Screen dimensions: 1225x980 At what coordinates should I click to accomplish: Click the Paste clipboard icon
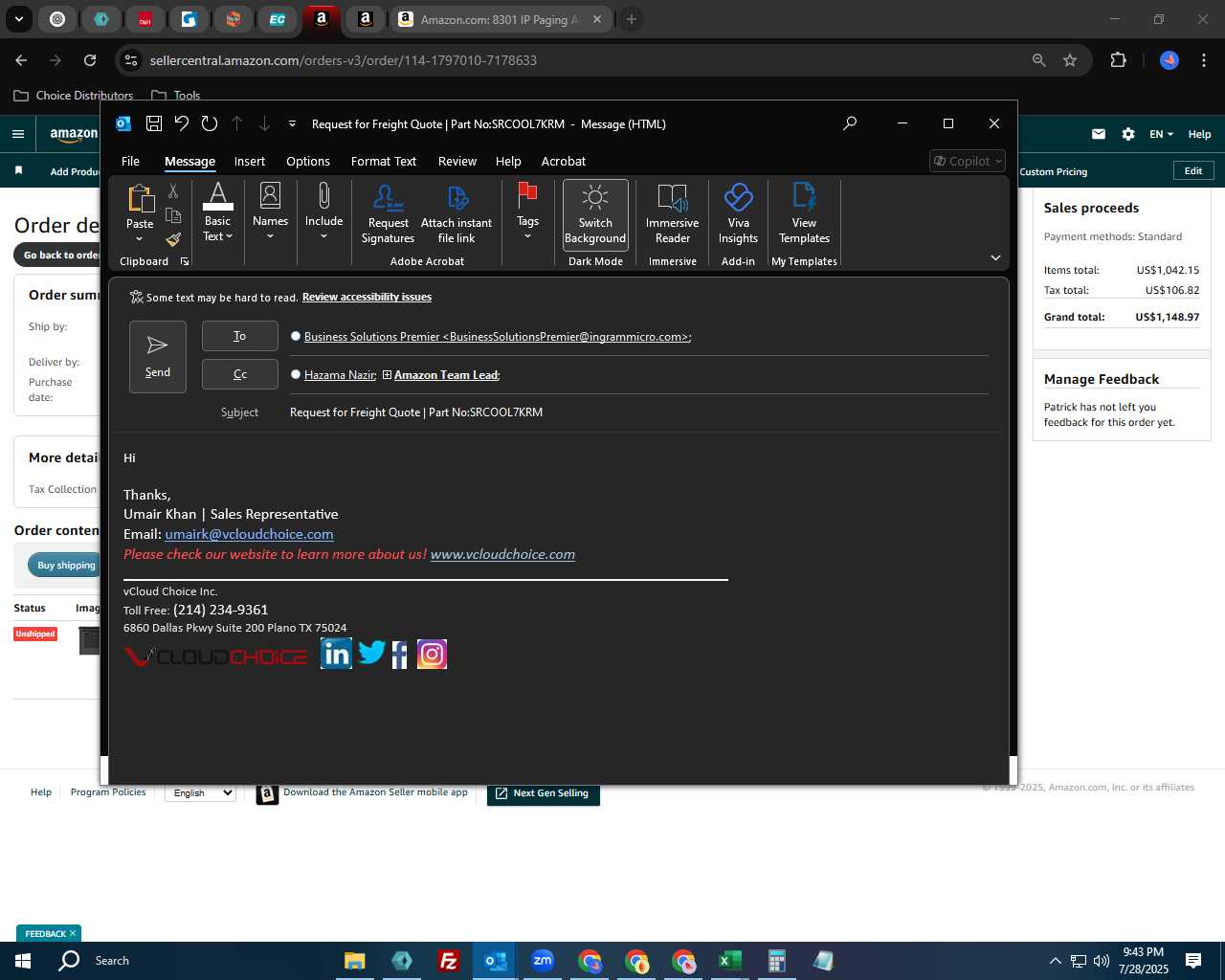coord(141,198)
